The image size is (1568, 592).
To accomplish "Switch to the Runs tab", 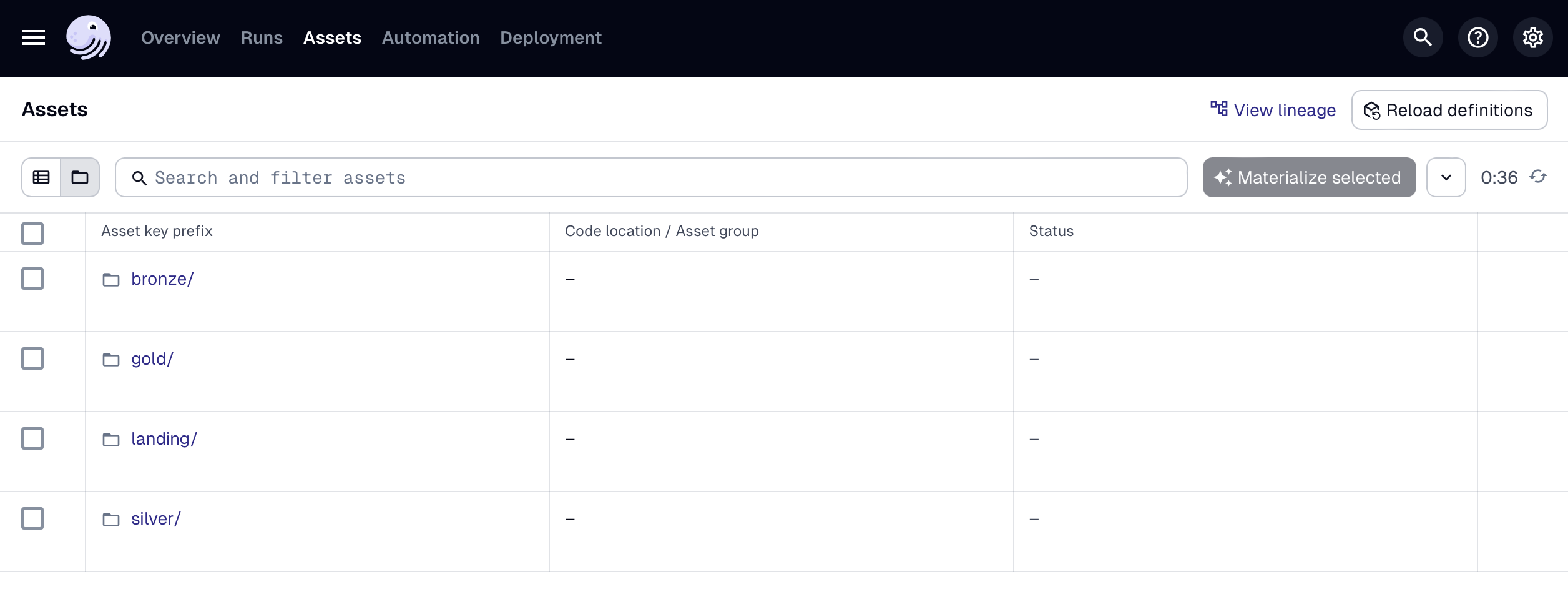I will pos(262,37).
